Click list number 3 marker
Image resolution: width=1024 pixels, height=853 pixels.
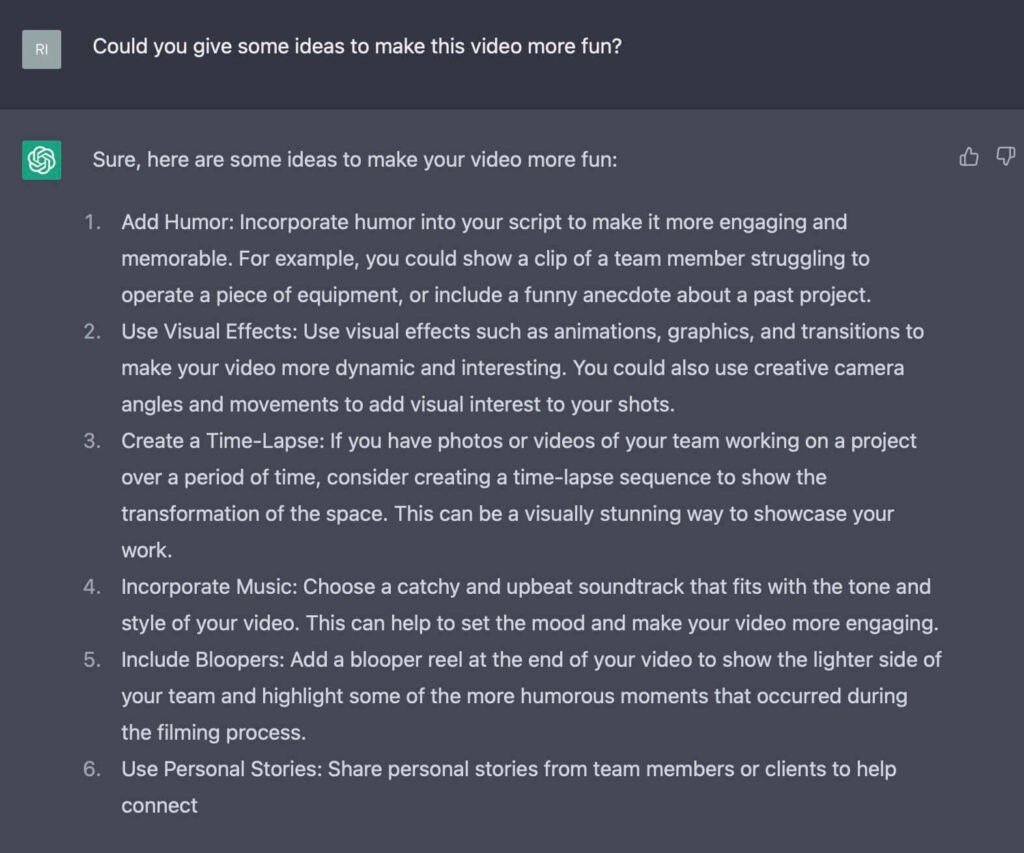pos(92,442)
